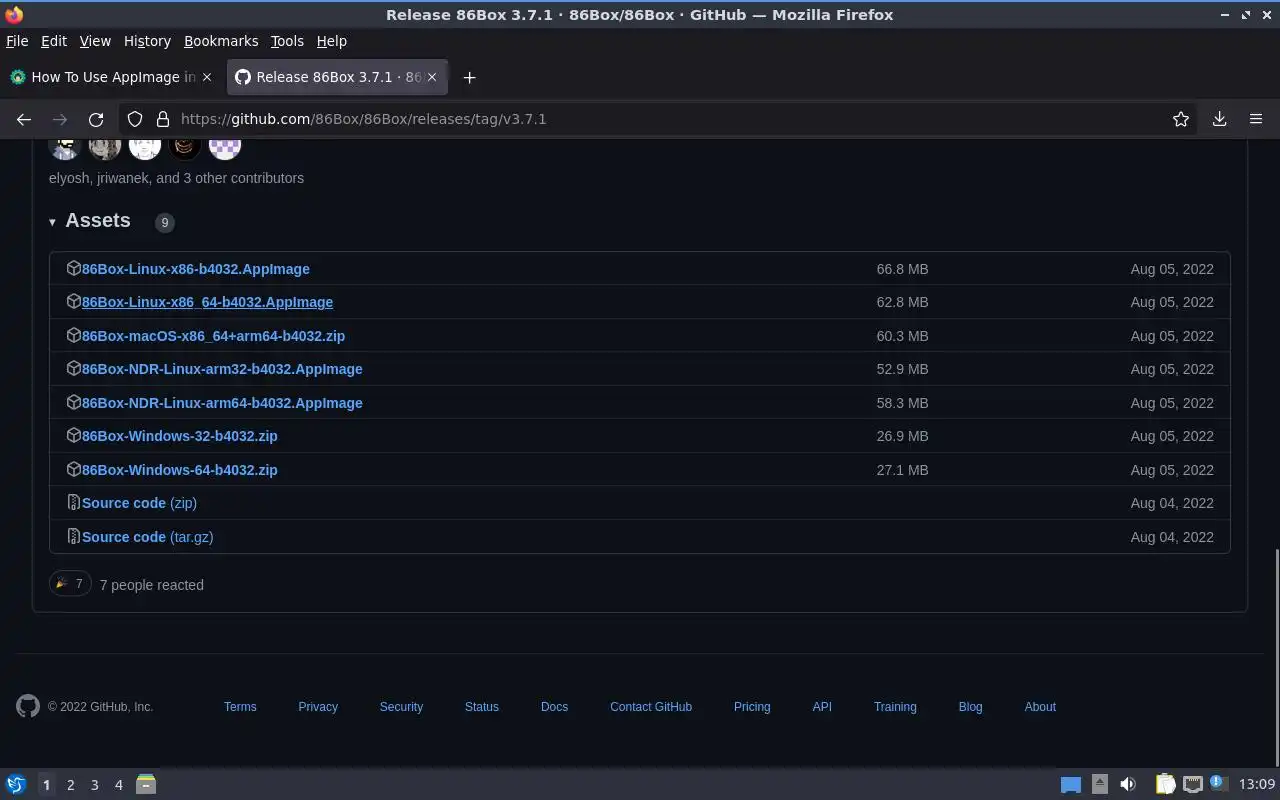
Task: Select the Release 86Box 3.7.1 tab
Action: [338, 77]
